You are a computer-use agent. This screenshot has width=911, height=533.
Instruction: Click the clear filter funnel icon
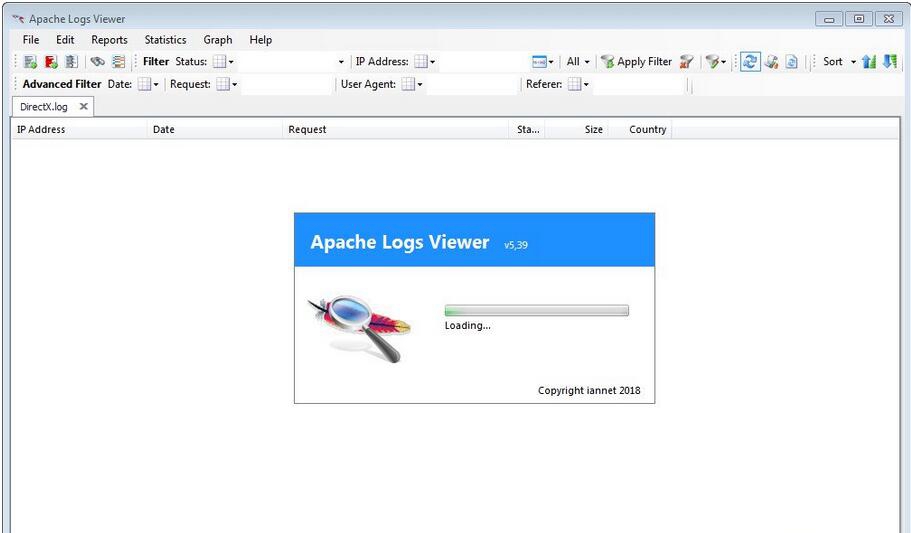pos(687,62)
